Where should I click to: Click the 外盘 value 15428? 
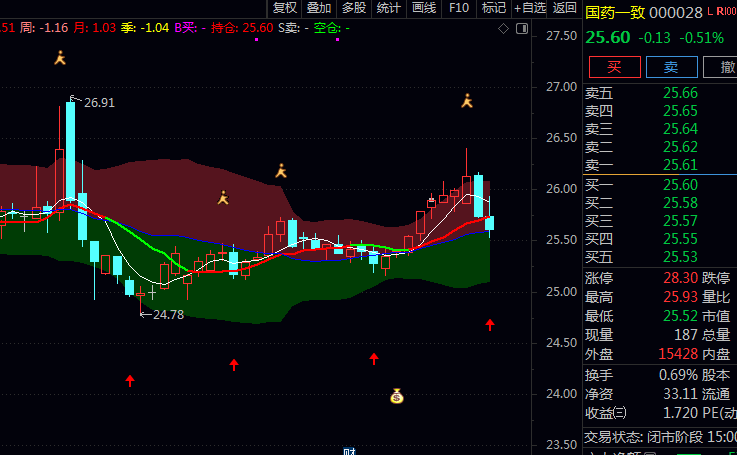point(678,353)
